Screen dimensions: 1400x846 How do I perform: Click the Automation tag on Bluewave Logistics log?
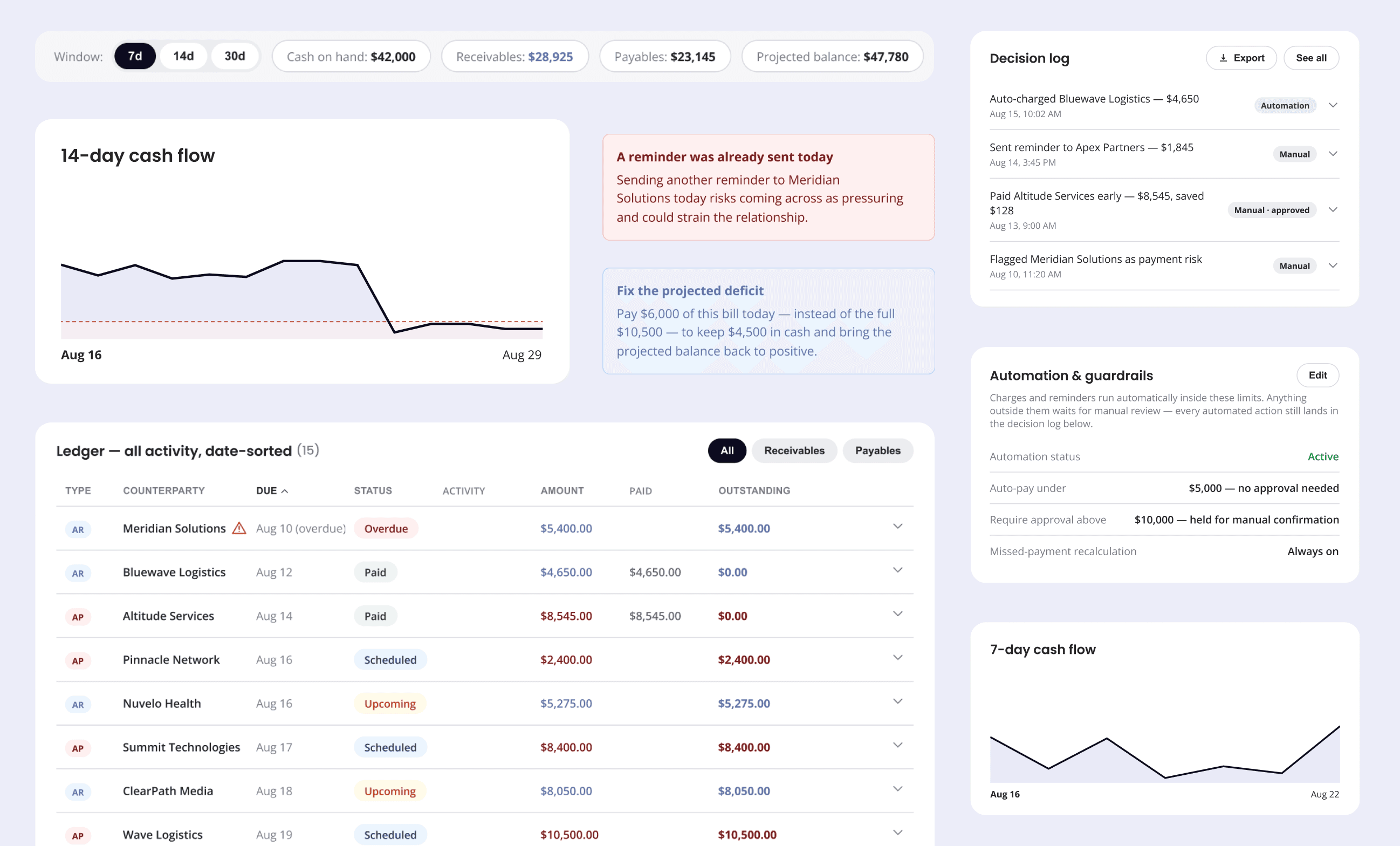1285,106
